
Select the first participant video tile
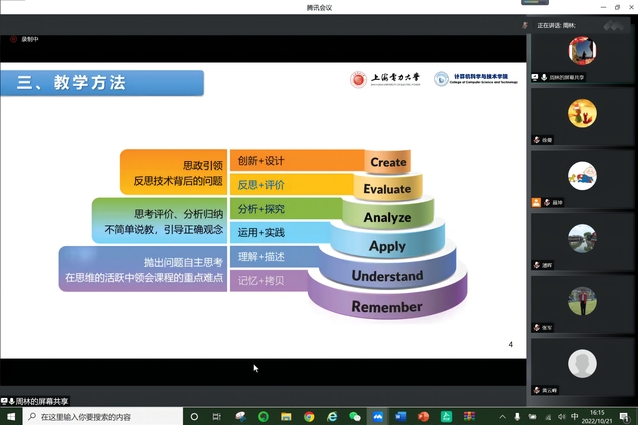[x=582, y=52]
